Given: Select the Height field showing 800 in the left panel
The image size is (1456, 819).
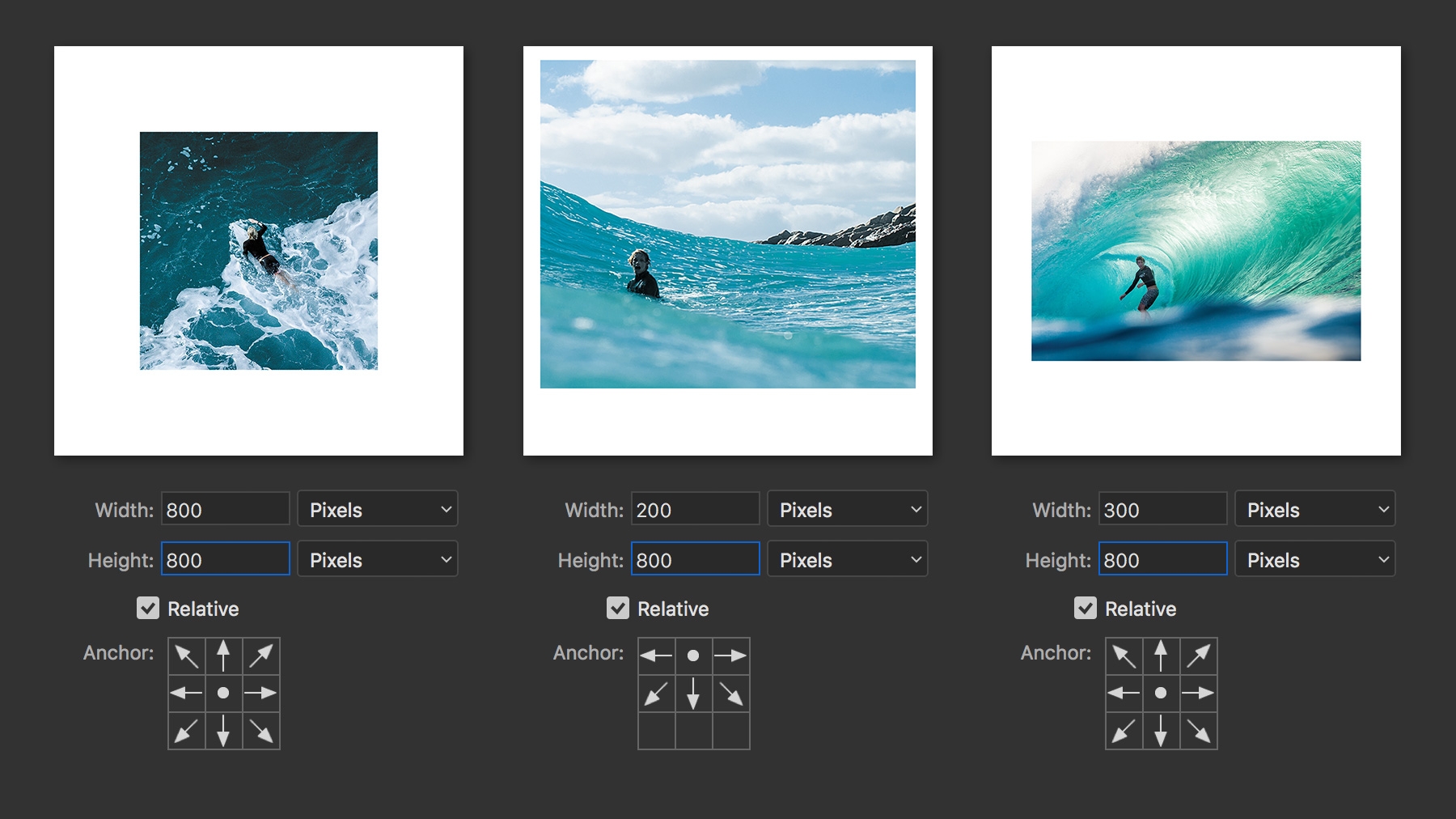Looking at the screenshot, I should click(x=225, y=558).
